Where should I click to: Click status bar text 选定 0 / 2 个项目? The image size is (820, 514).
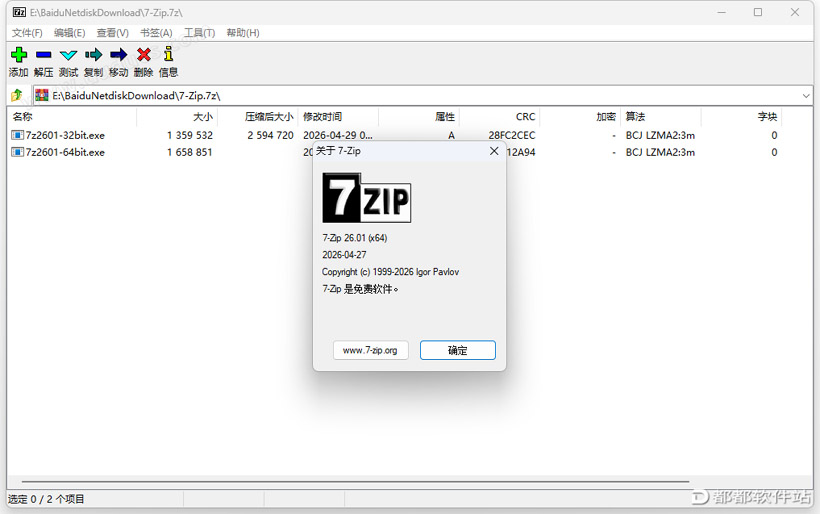[46, 499]
